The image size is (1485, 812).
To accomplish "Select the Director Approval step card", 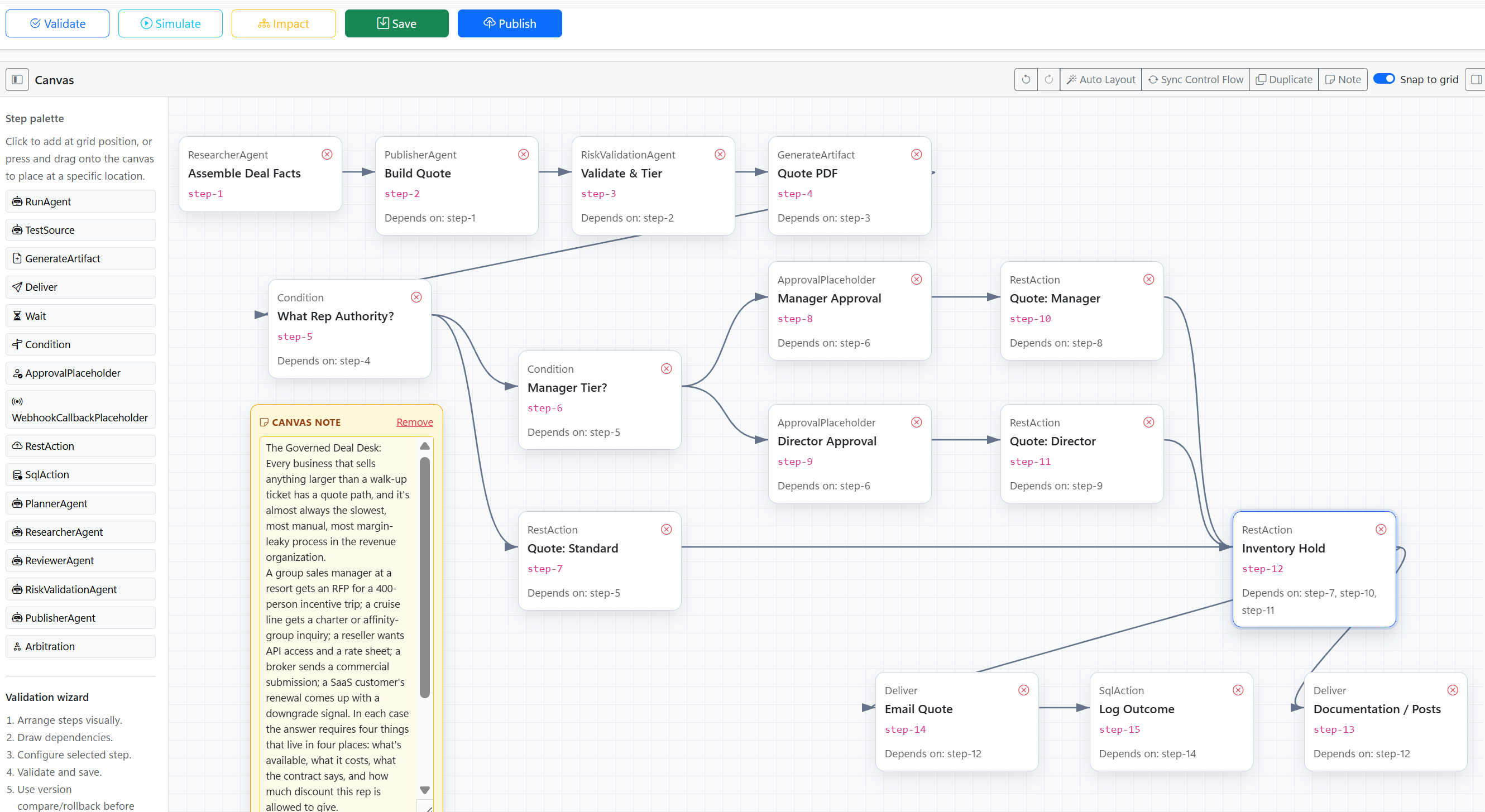I will coord(850,454).
